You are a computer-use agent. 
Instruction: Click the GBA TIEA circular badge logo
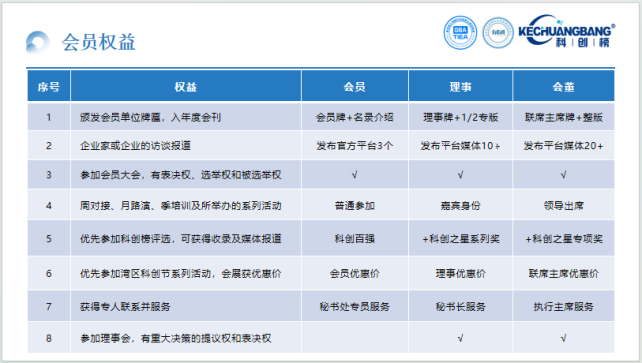460,33
